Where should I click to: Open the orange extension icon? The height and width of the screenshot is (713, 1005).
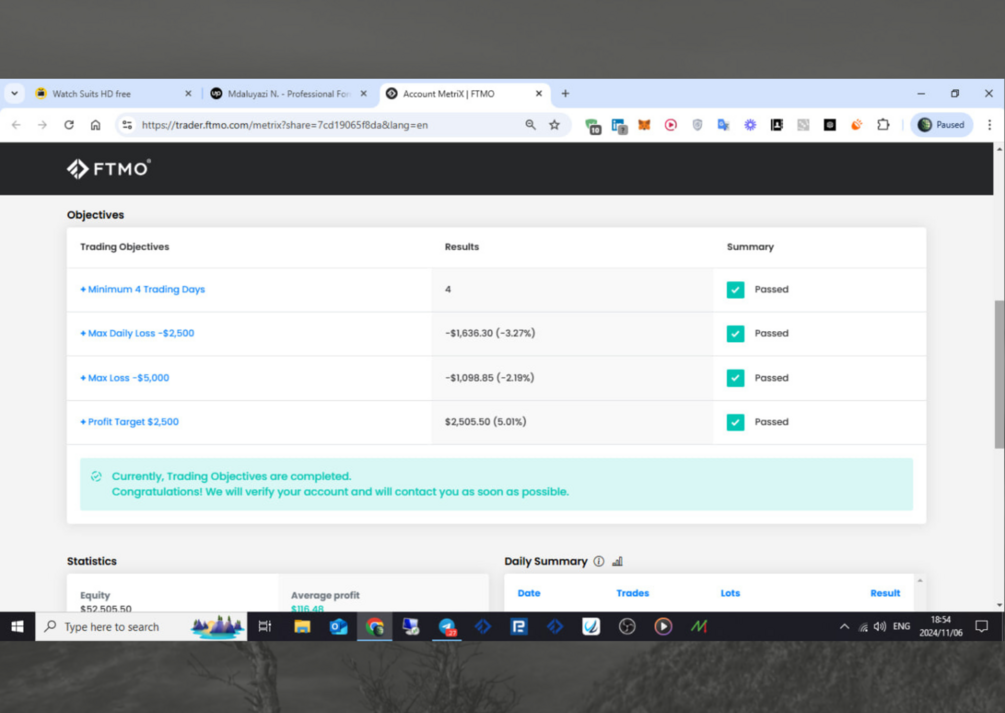(856, 125)
